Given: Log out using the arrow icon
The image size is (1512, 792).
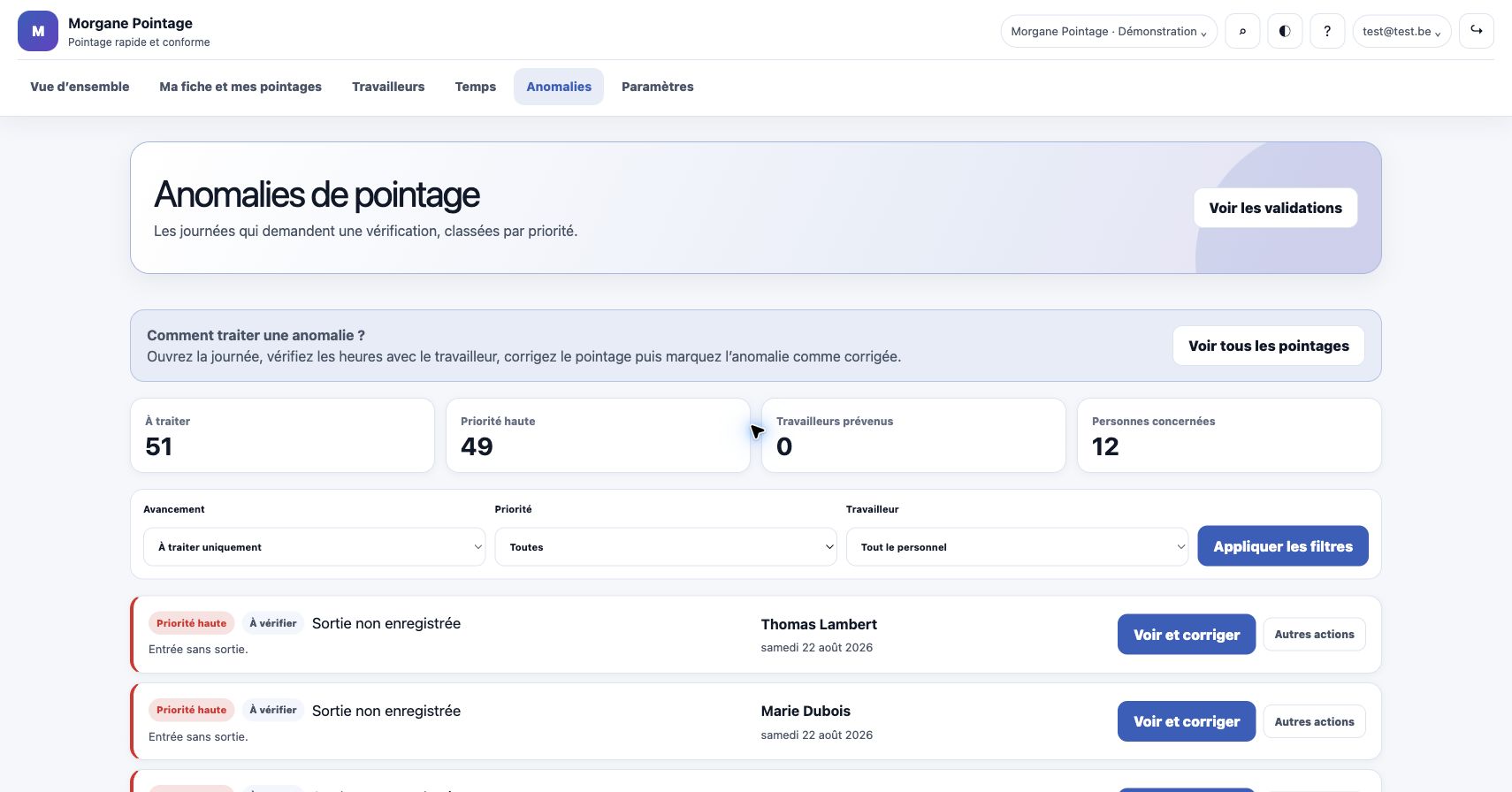Looking at the screenshot, I should (1477, 31).
